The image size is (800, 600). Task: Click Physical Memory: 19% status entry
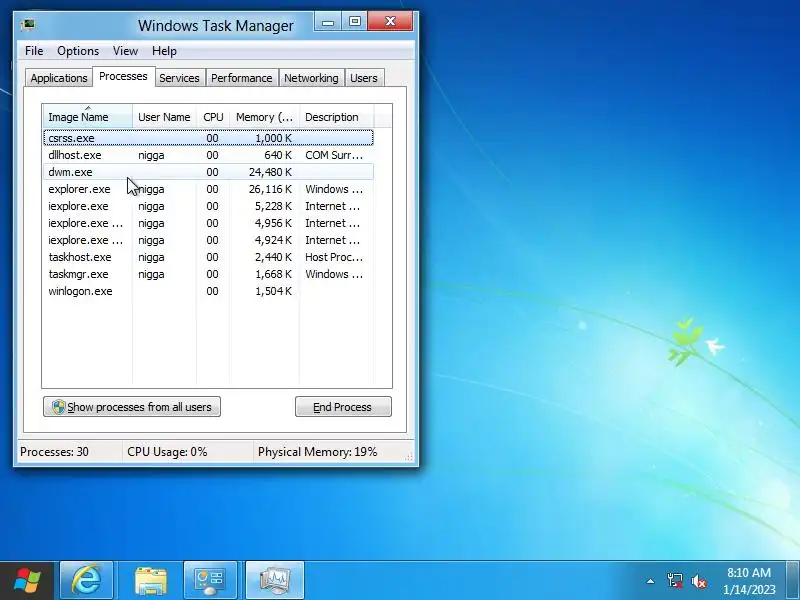tap(317, 452)
